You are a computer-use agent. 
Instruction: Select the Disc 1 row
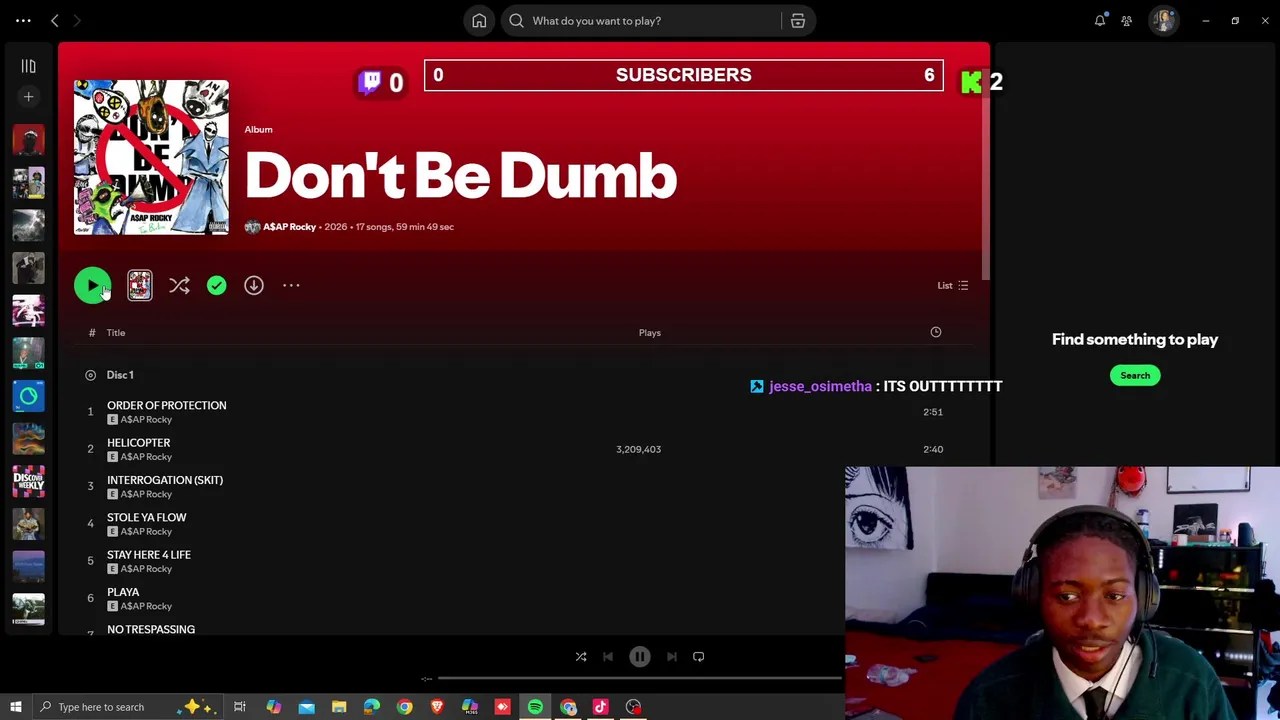[516, 375]
